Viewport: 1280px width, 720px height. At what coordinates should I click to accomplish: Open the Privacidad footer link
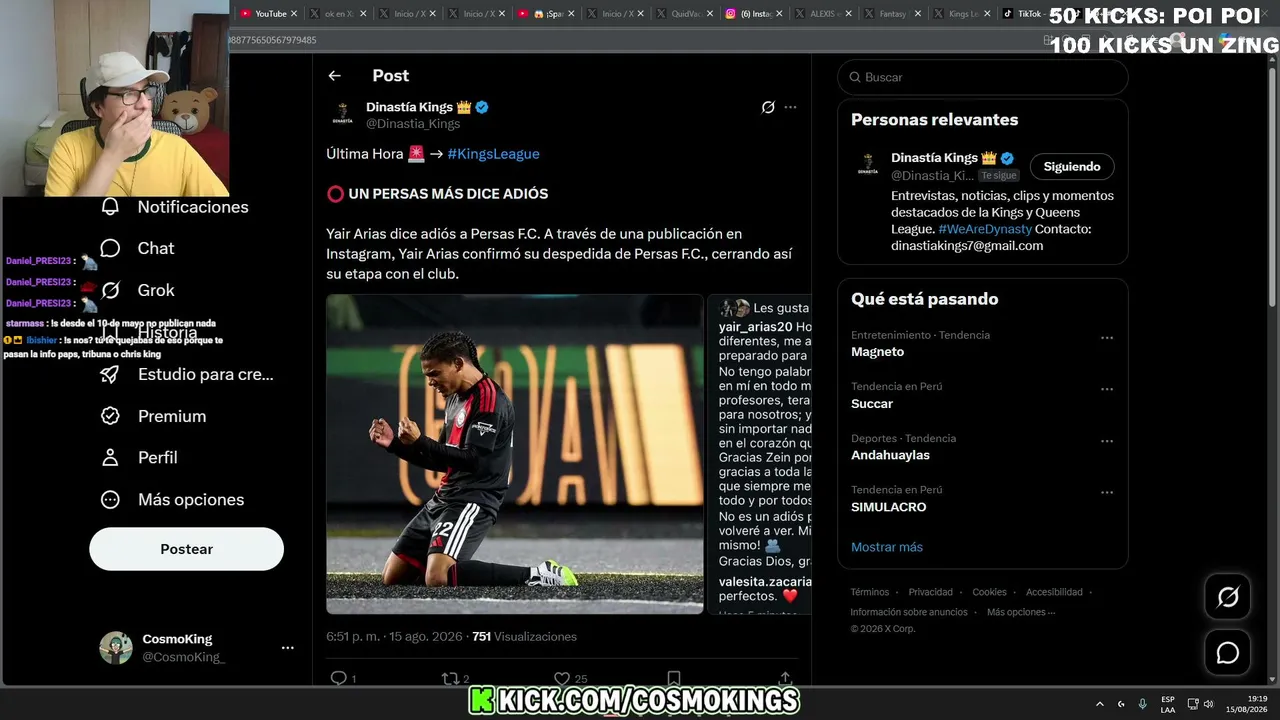click(x=931, y=592)
